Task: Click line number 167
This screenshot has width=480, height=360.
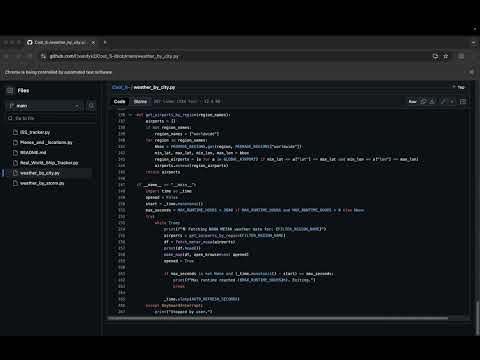Action: tap(121, 312)
